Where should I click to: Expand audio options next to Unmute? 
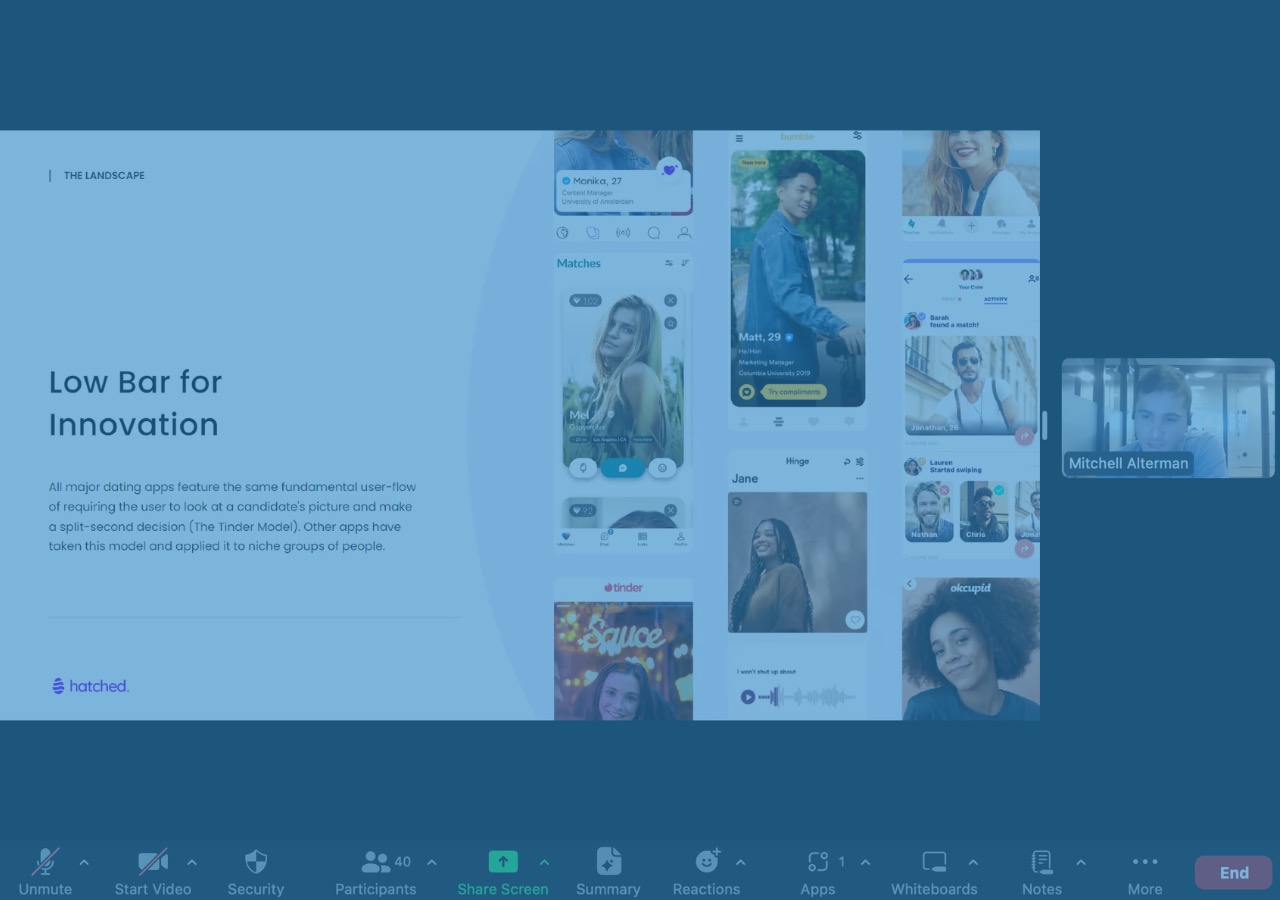84,862
